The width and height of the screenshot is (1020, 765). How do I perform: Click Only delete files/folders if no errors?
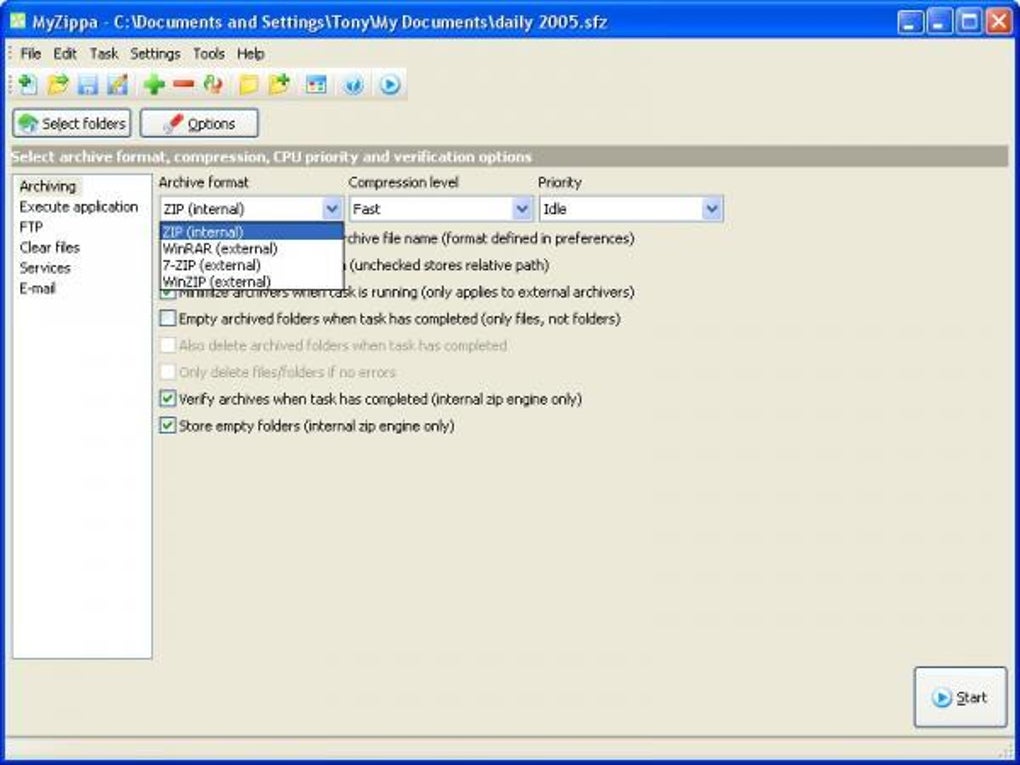168,372
